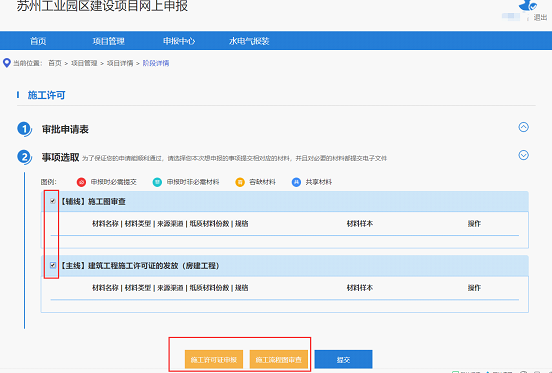Open the 项目详情 breadcrumb link
Screen dimensions: 552x373
(x=120, y=63)
